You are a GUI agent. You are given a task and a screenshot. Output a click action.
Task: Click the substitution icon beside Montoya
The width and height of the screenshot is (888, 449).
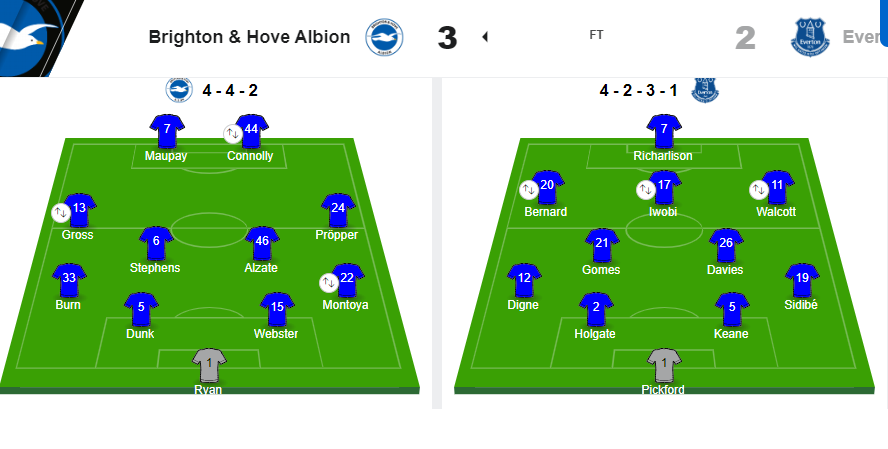click(329, 283)
